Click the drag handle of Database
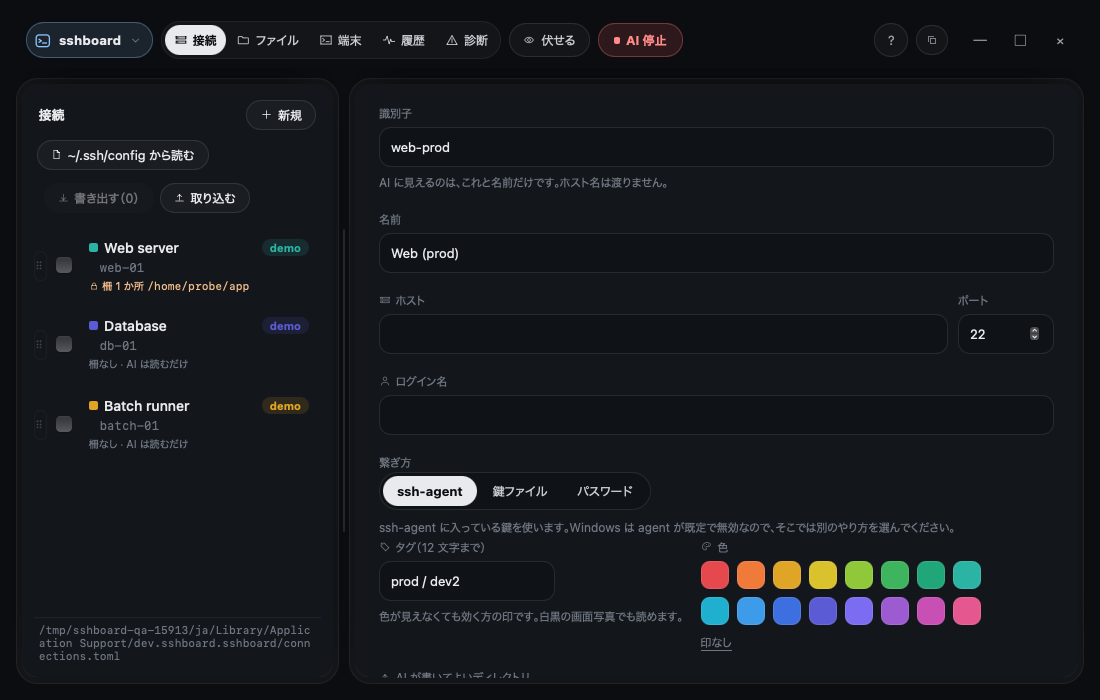The image size is (1100, 700). 39,344
